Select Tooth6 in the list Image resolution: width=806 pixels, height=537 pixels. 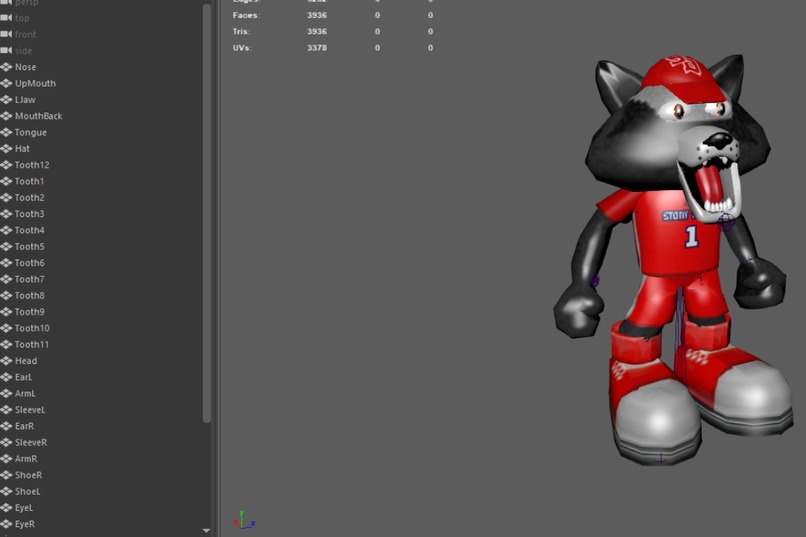pyautogui.click(x=29, y=263)
